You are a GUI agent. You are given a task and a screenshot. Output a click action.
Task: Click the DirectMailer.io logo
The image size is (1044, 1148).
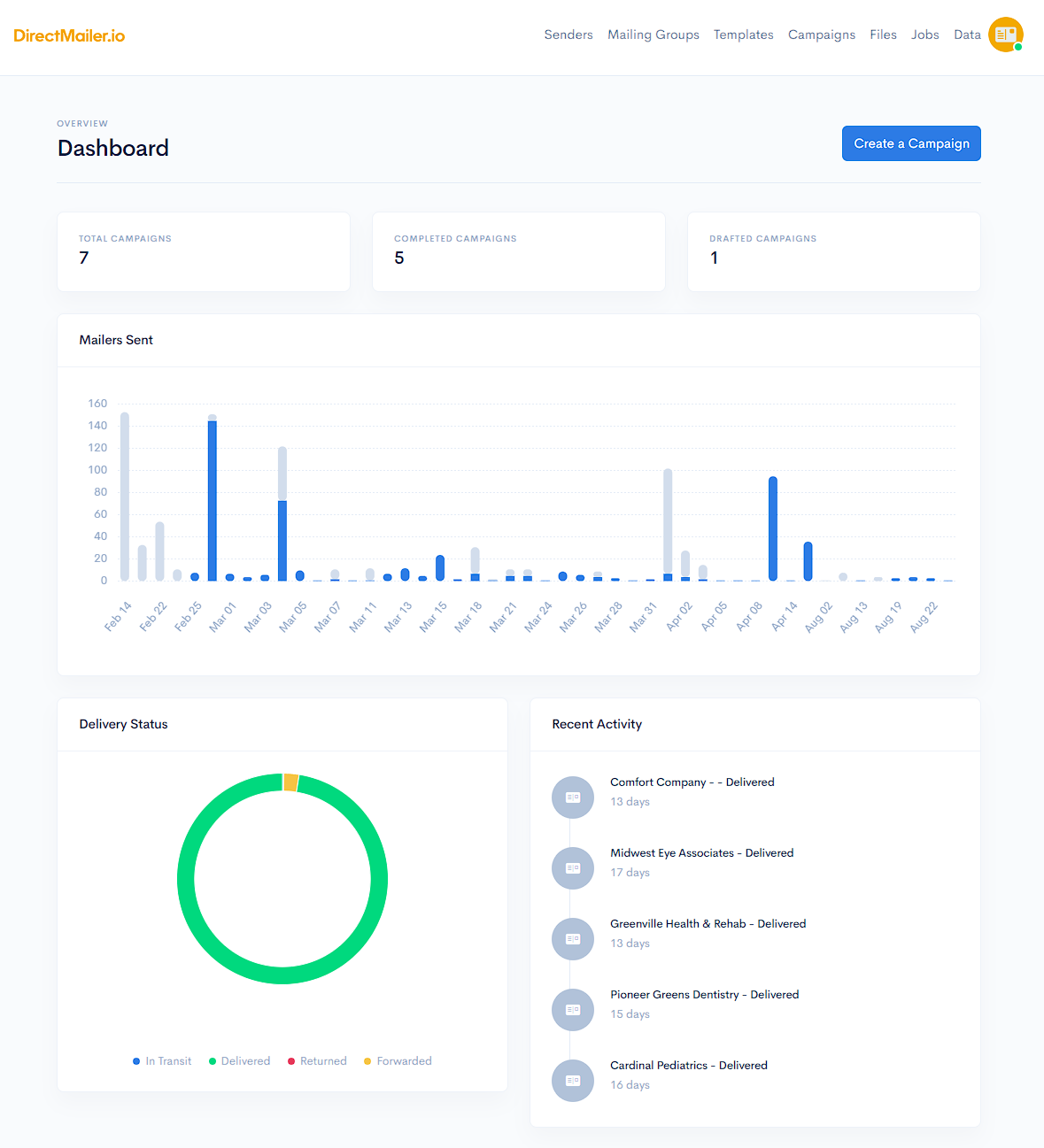coord(69,35)
